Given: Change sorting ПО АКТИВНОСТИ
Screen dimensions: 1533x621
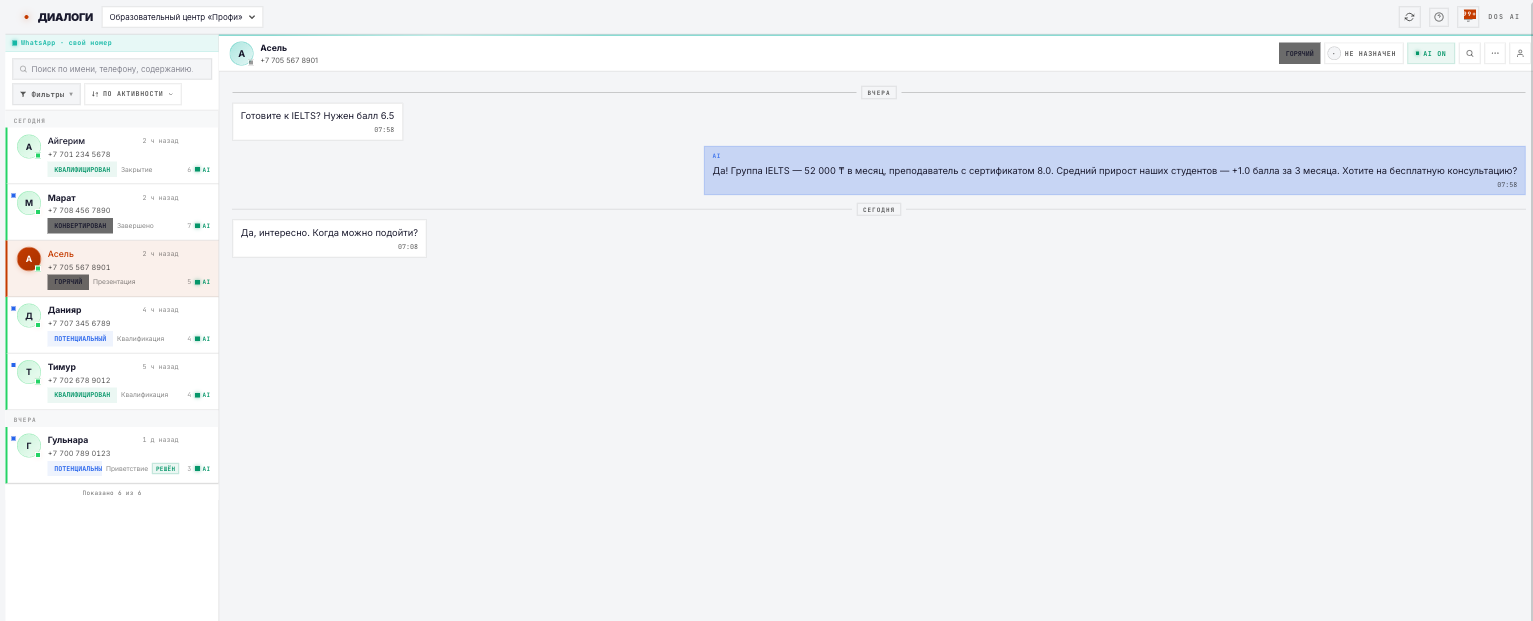Looking at the screenshot, I should point(133,94).
